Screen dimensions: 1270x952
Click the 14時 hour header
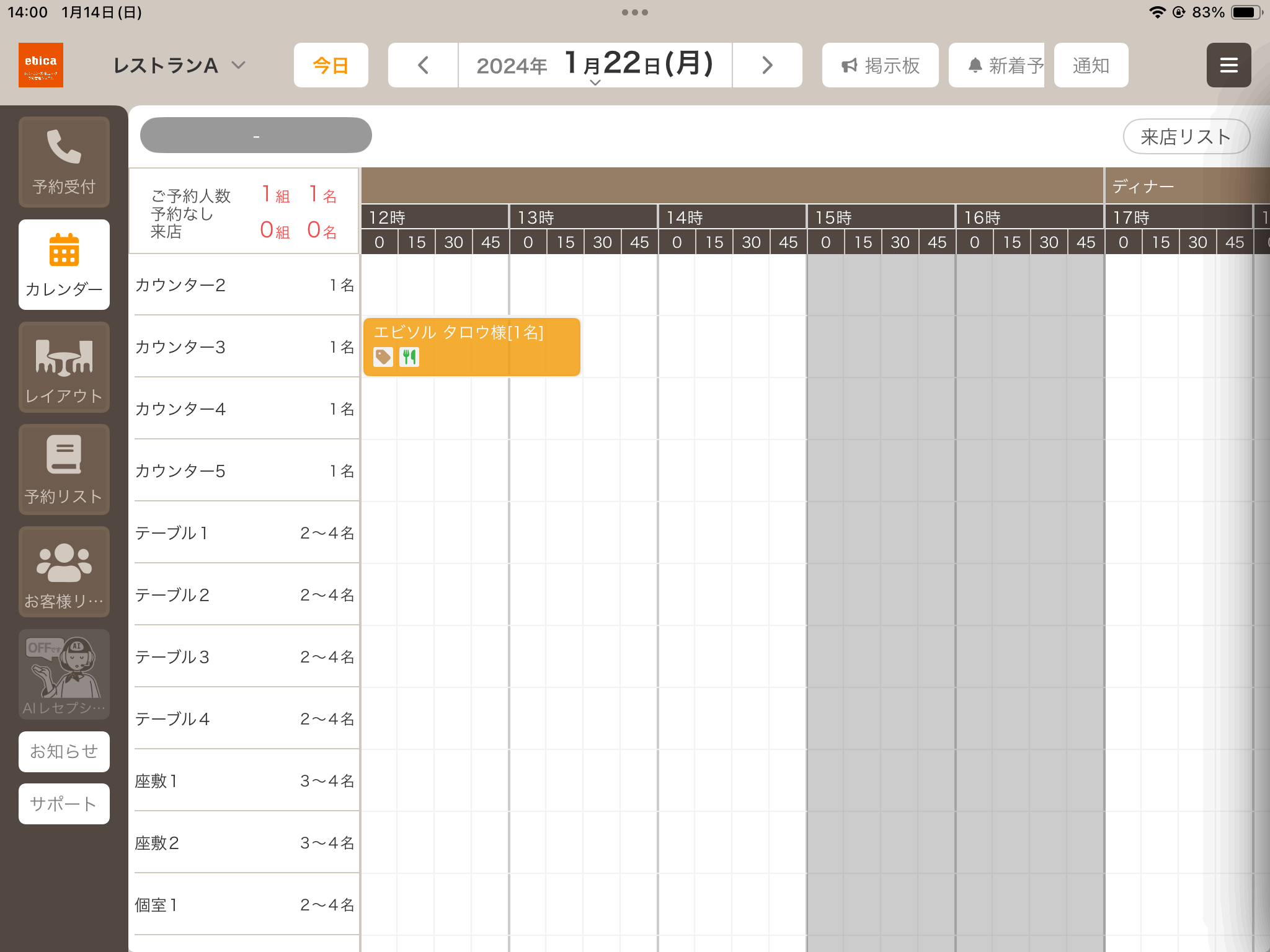click(x=732, y=218)
